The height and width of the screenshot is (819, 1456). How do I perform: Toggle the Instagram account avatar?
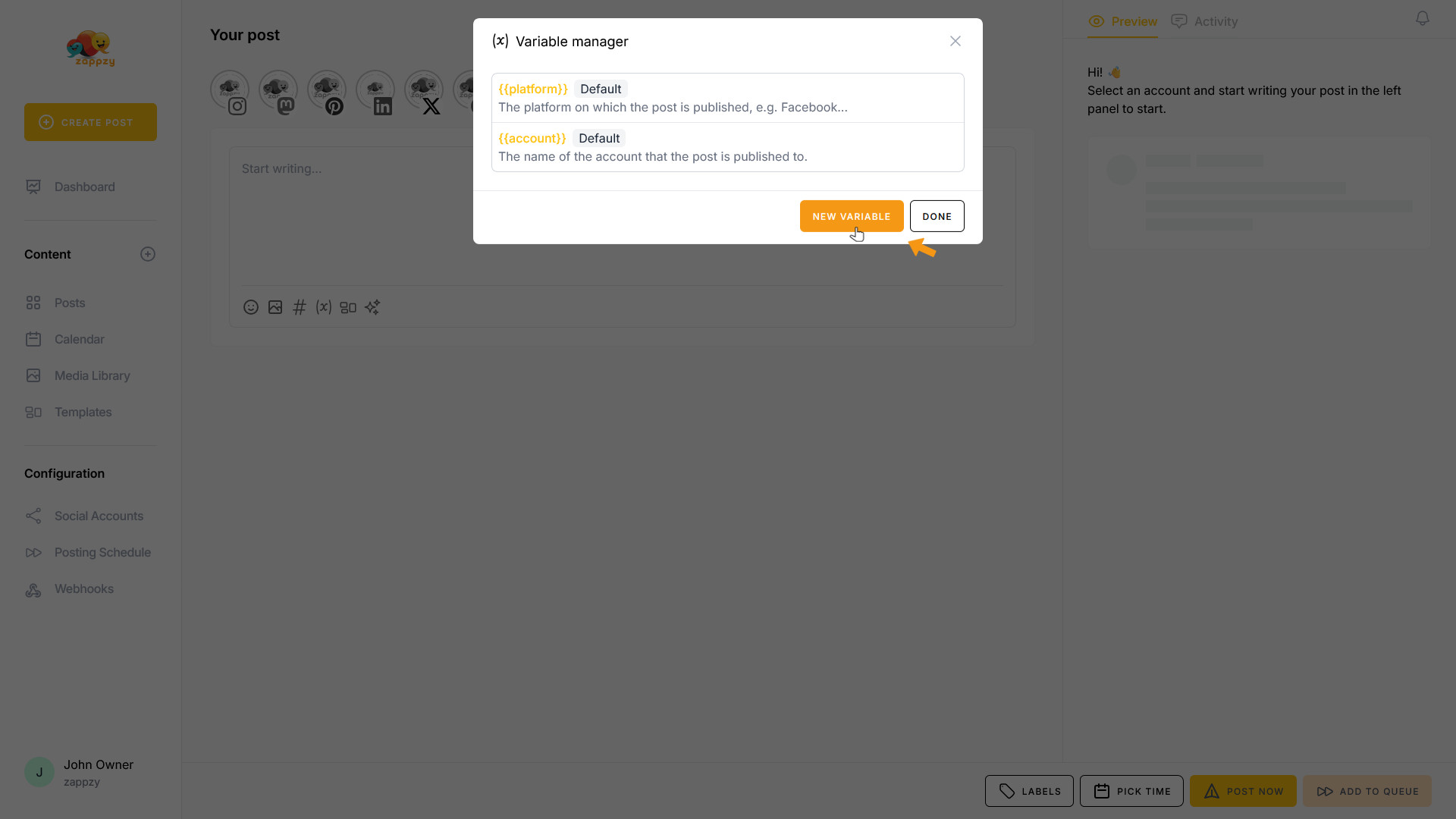pos(230,91)
